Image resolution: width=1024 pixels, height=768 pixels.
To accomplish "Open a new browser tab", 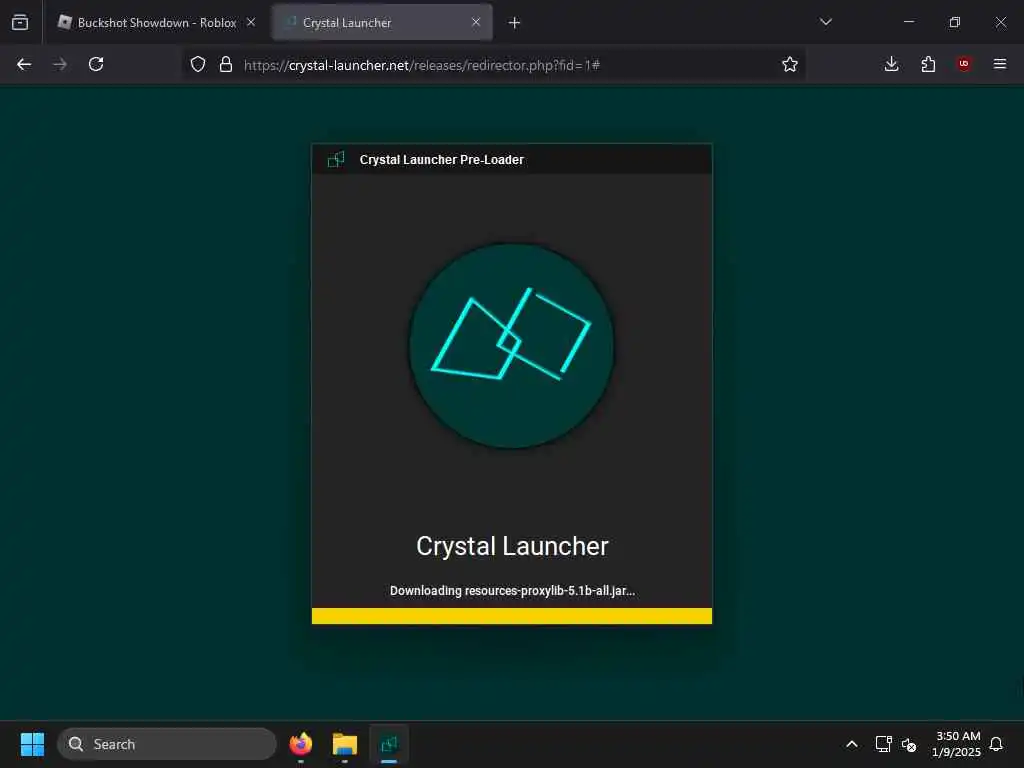I will point(515,23).
